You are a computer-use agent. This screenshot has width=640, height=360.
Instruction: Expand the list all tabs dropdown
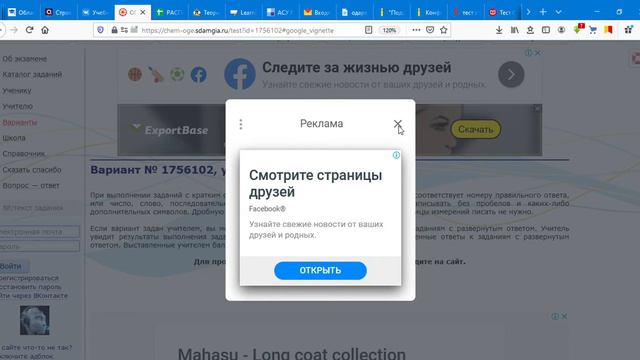tap(558, 12)
